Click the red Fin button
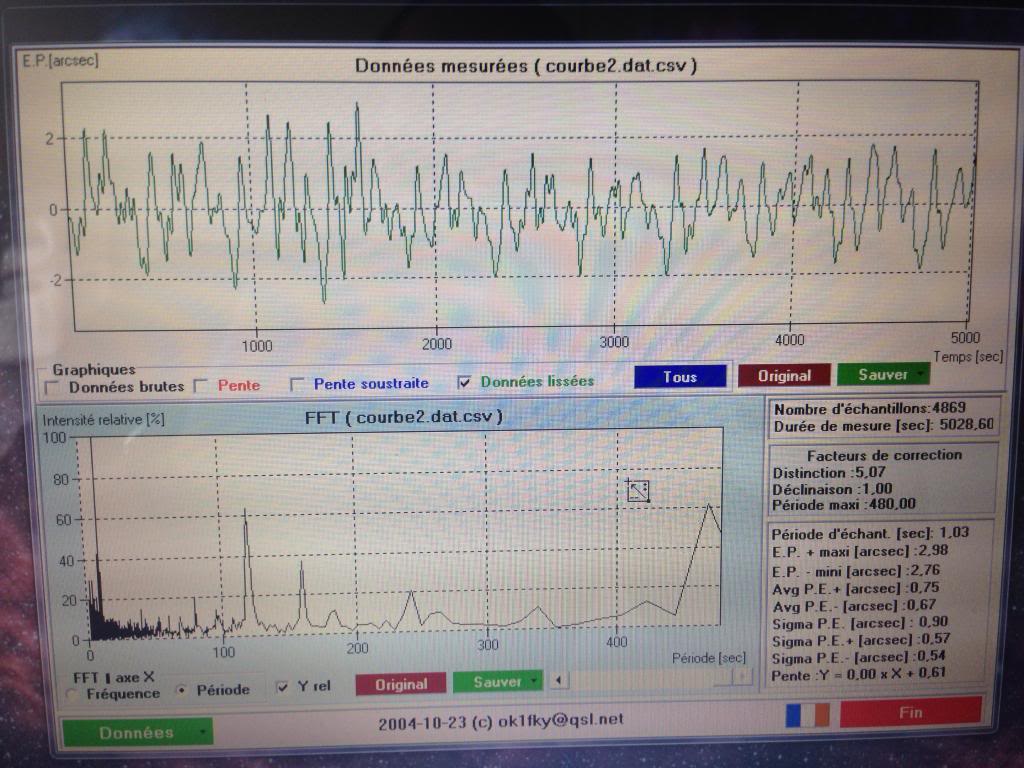The height and width of the screenshot is (768, 1024). pos(910,712)
